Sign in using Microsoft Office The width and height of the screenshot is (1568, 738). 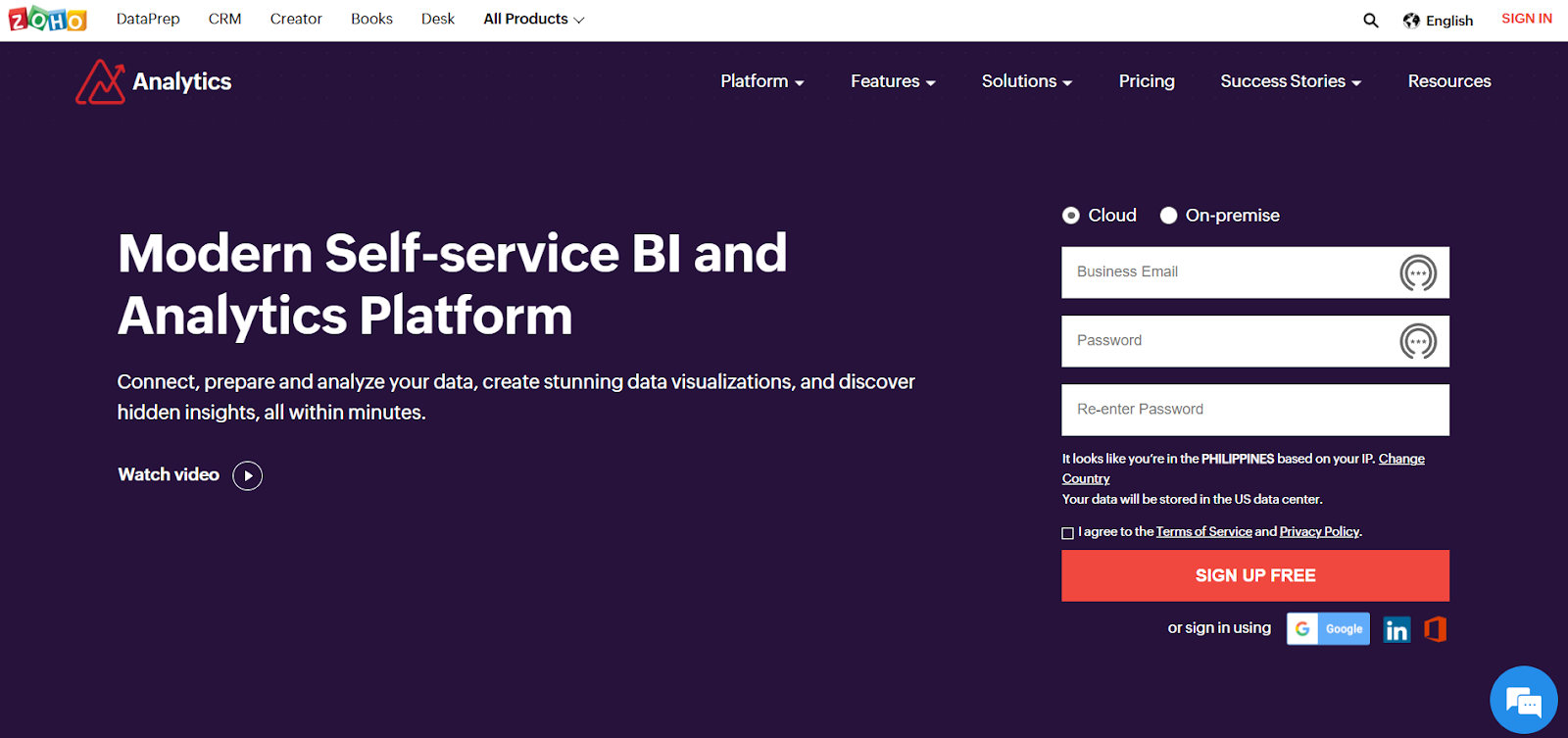coord(1436,629)
